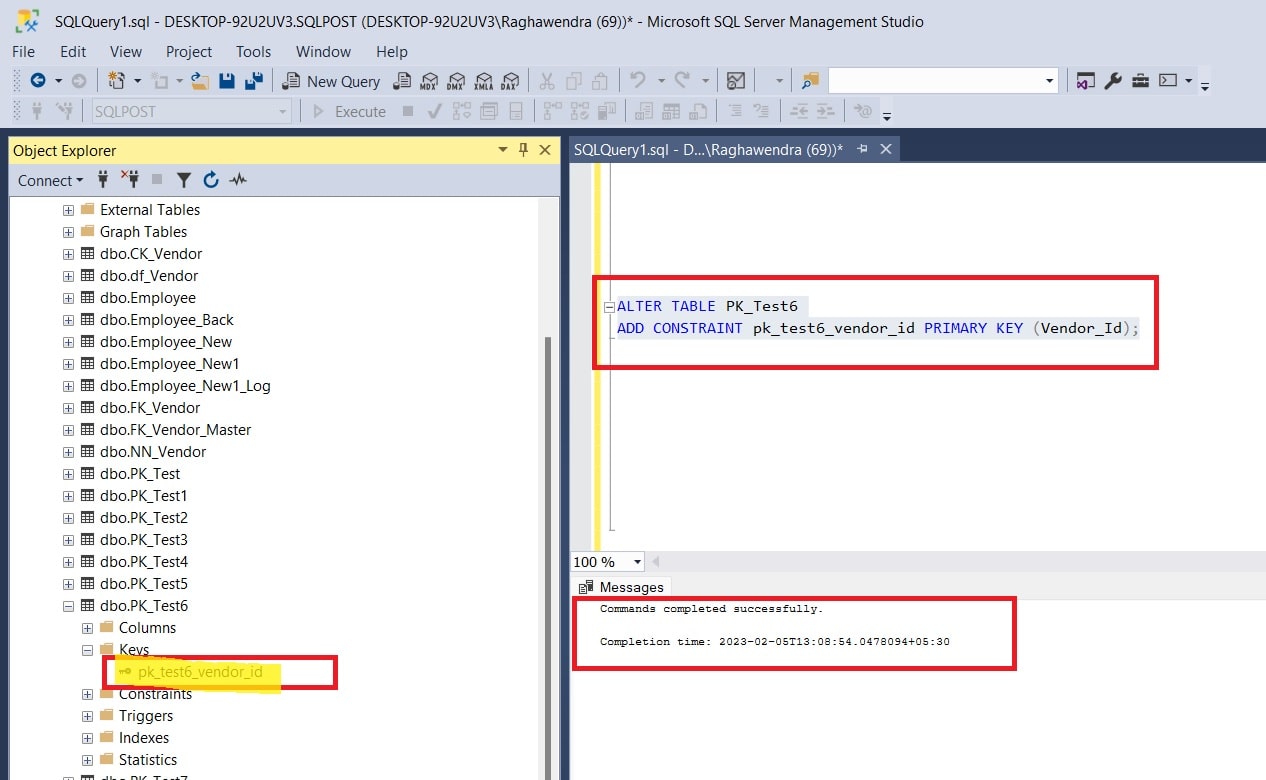Expand the Triggers folder

[x=87, y=716]
